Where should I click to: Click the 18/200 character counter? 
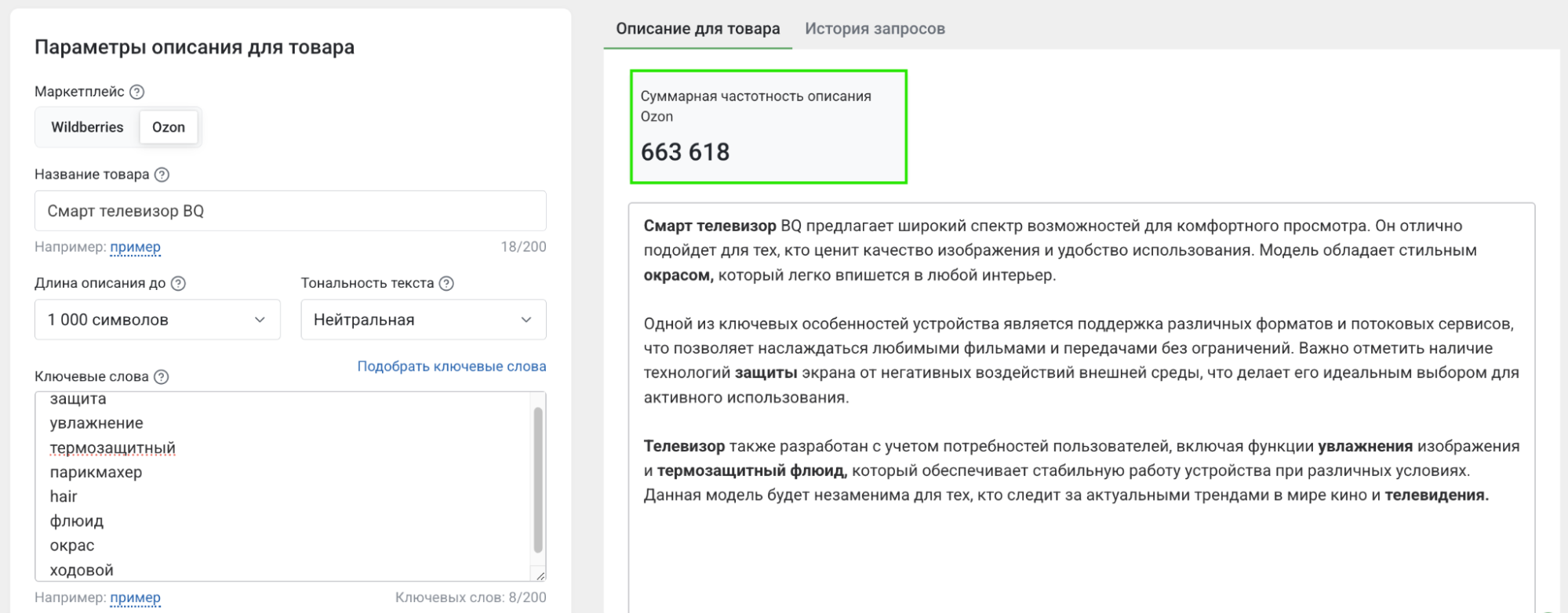(x=523, y=247)
